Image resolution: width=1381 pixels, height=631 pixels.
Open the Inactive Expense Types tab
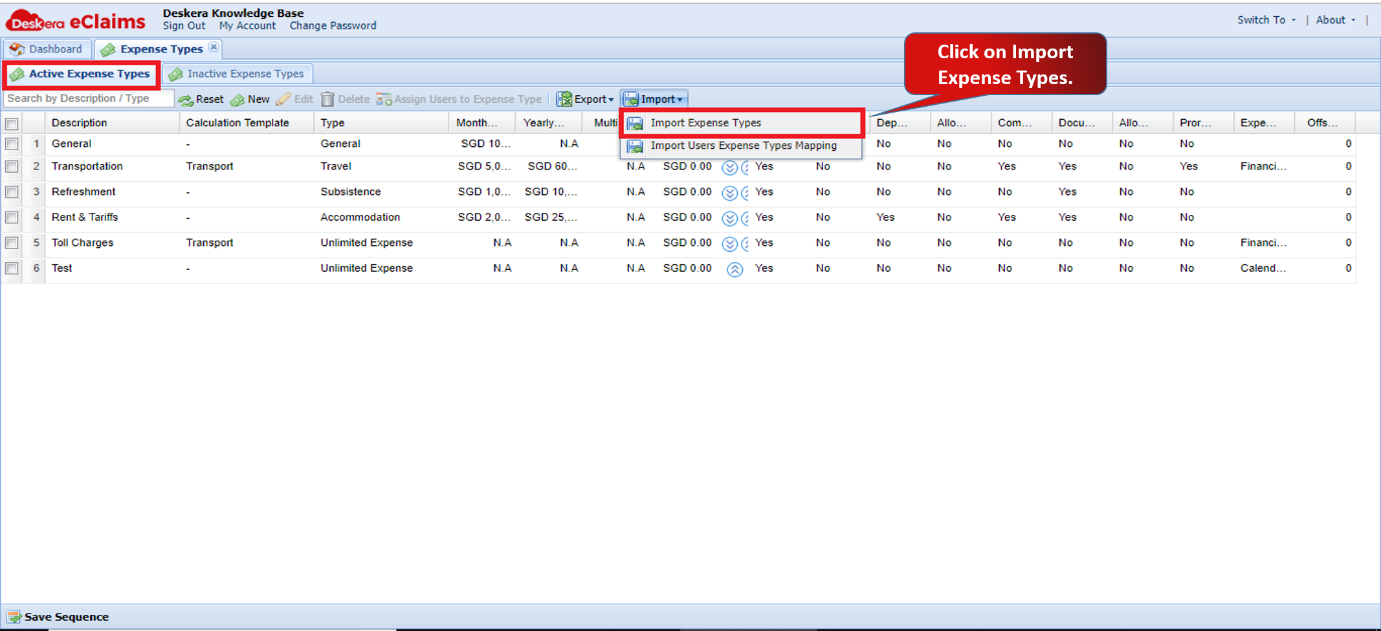(x=237, y=74)
